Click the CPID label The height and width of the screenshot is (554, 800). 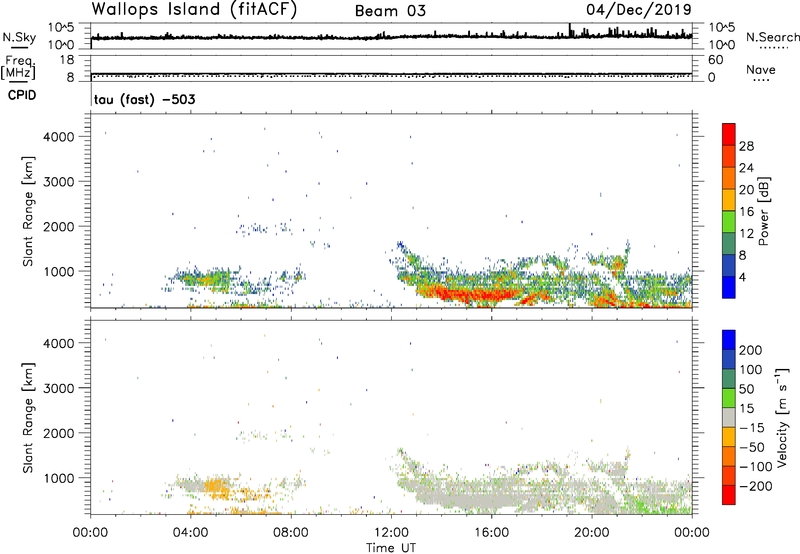tap(22, 95)
